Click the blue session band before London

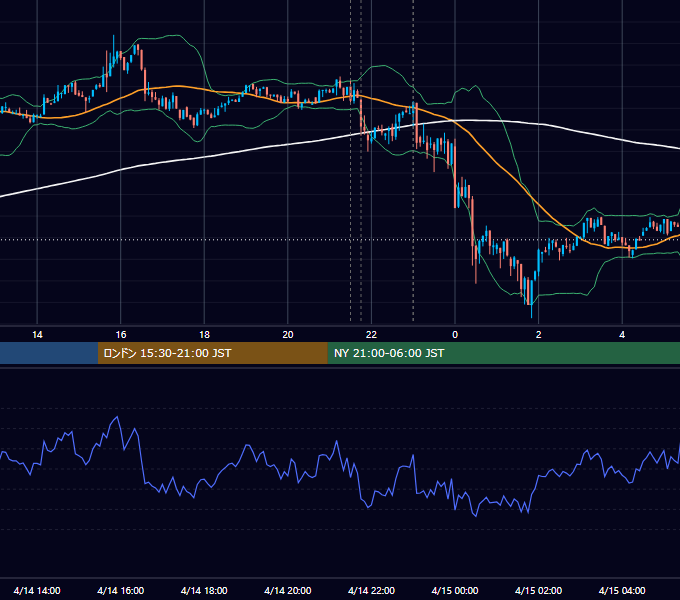(49, 353)
